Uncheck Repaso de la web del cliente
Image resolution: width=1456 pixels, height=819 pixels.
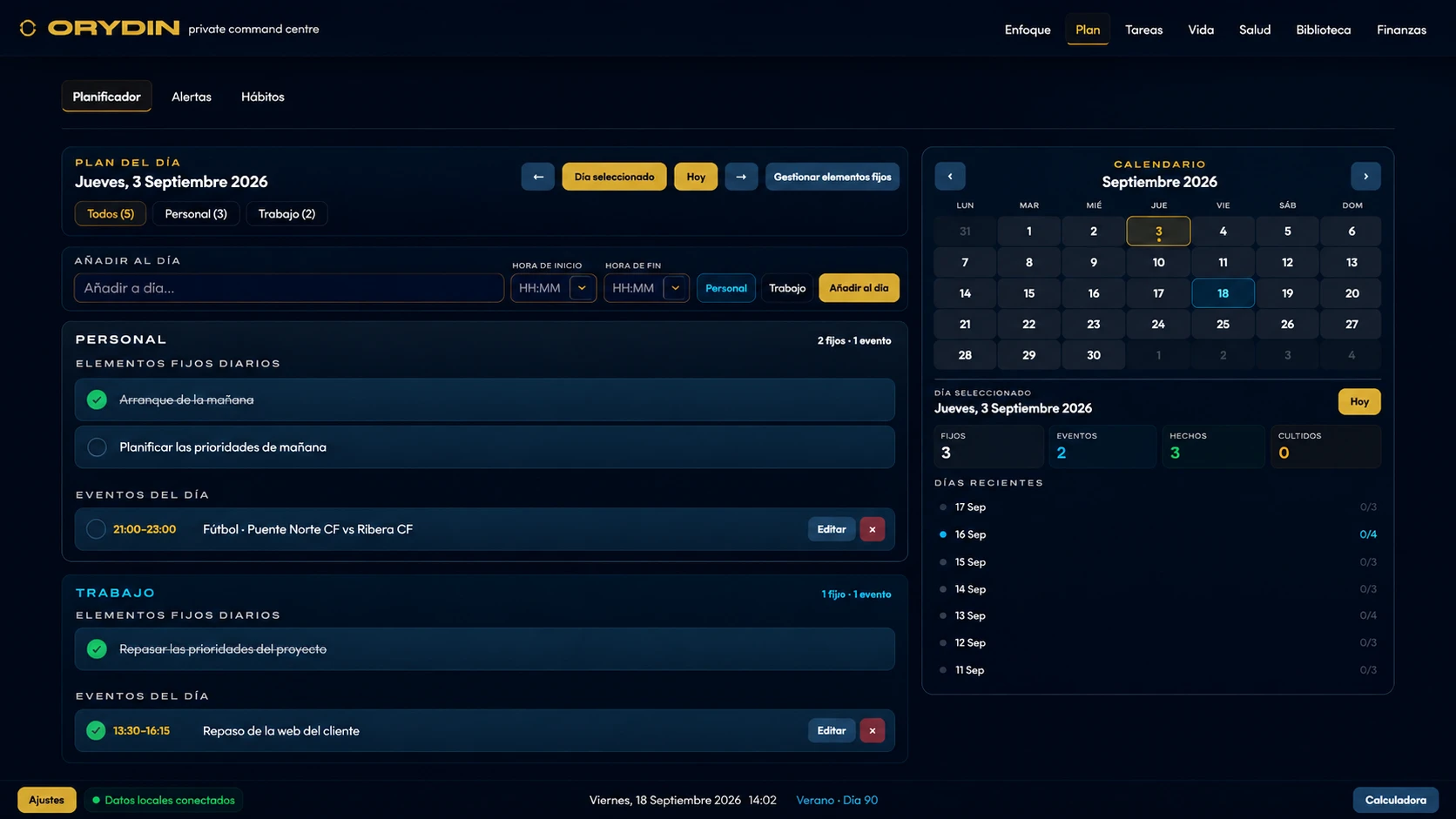pyautogui.click(x=97, y=730)
